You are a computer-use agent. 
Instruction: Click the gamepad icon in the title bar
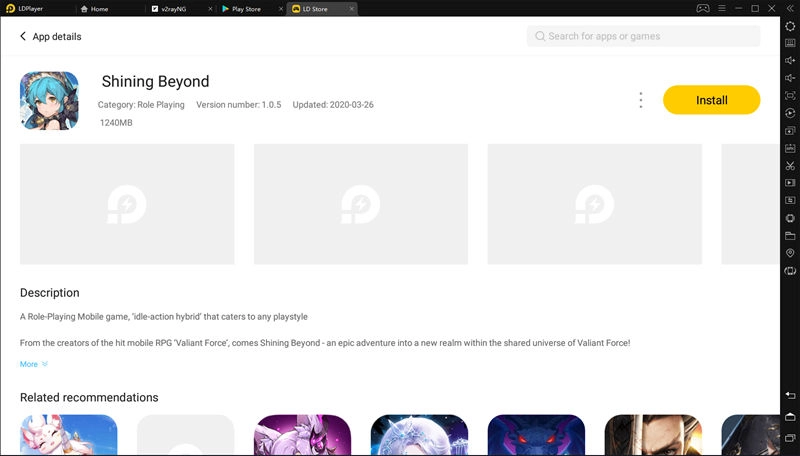[x=703, y=8]
